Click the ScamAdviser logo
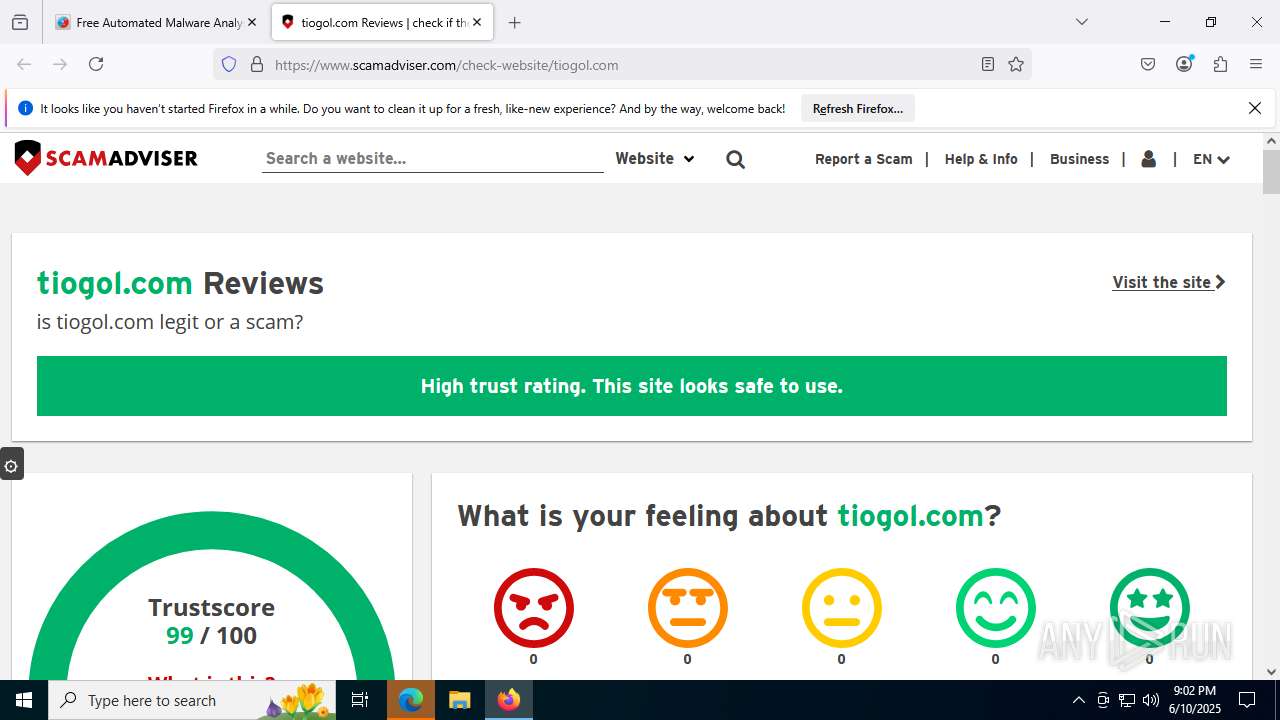 click(106, 158)
